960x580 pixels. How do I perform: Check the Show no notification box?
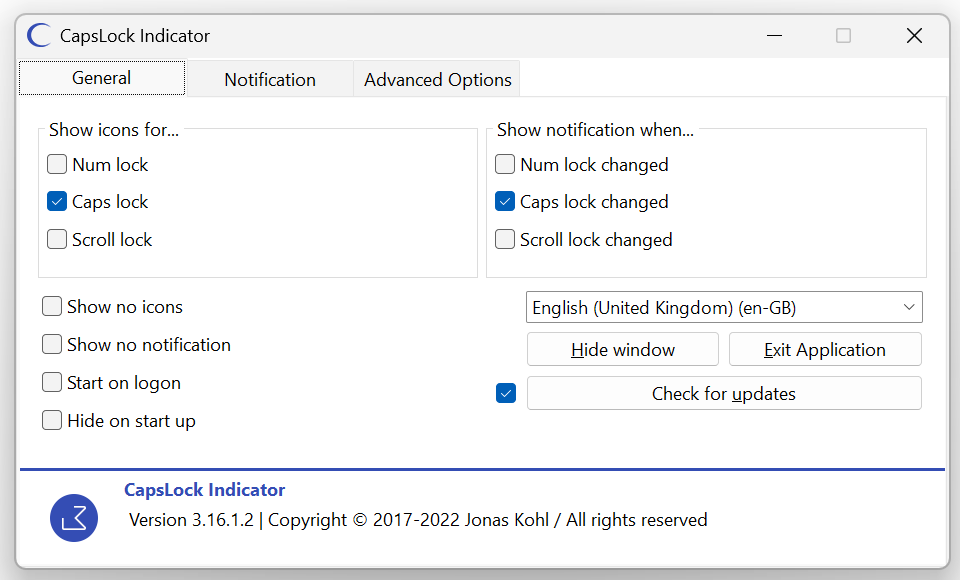pyautogui.click(x=52, y=345)
